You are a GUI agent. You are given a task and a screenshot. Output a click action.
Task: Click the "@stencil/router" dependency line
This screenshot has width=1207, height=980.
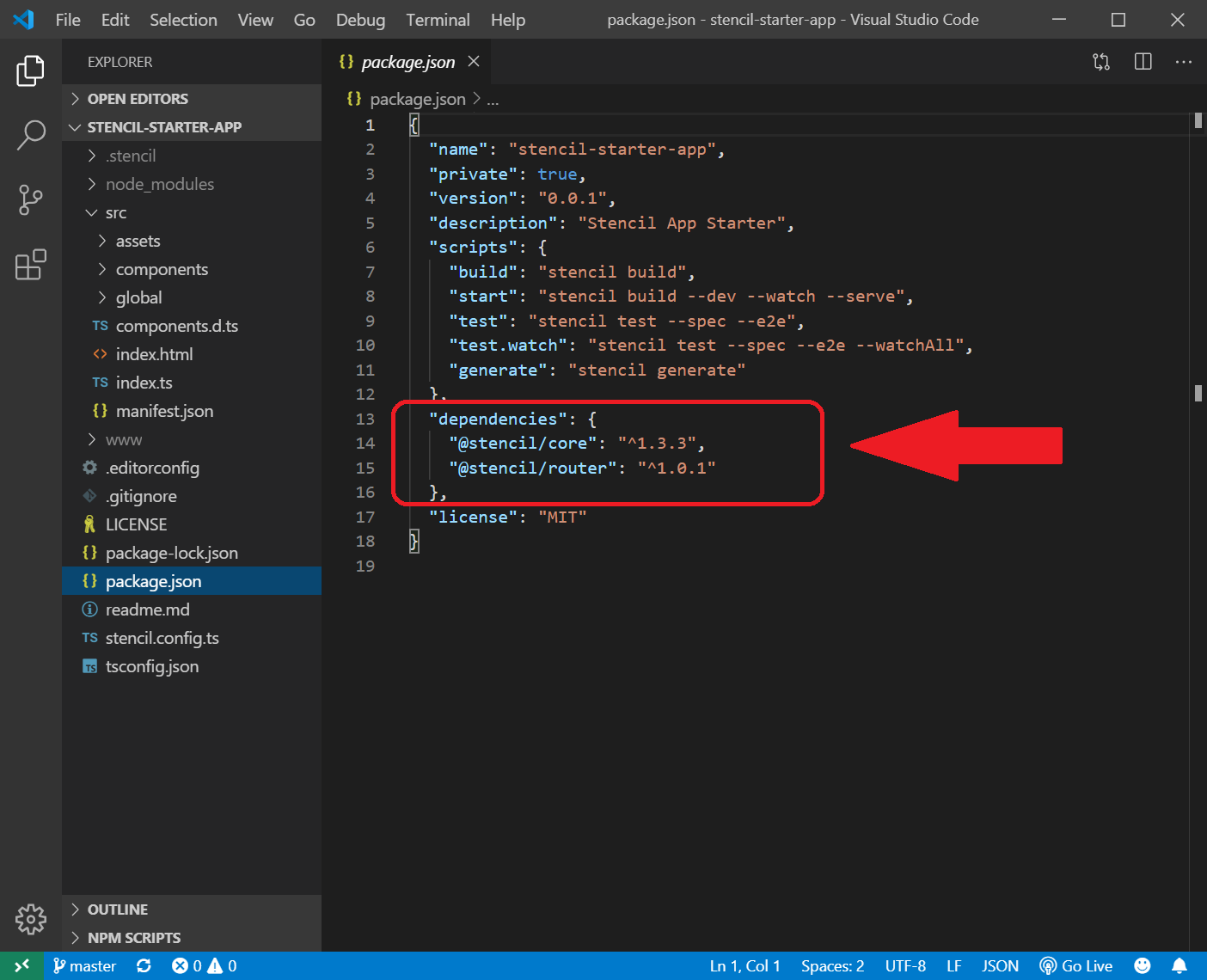582,468
